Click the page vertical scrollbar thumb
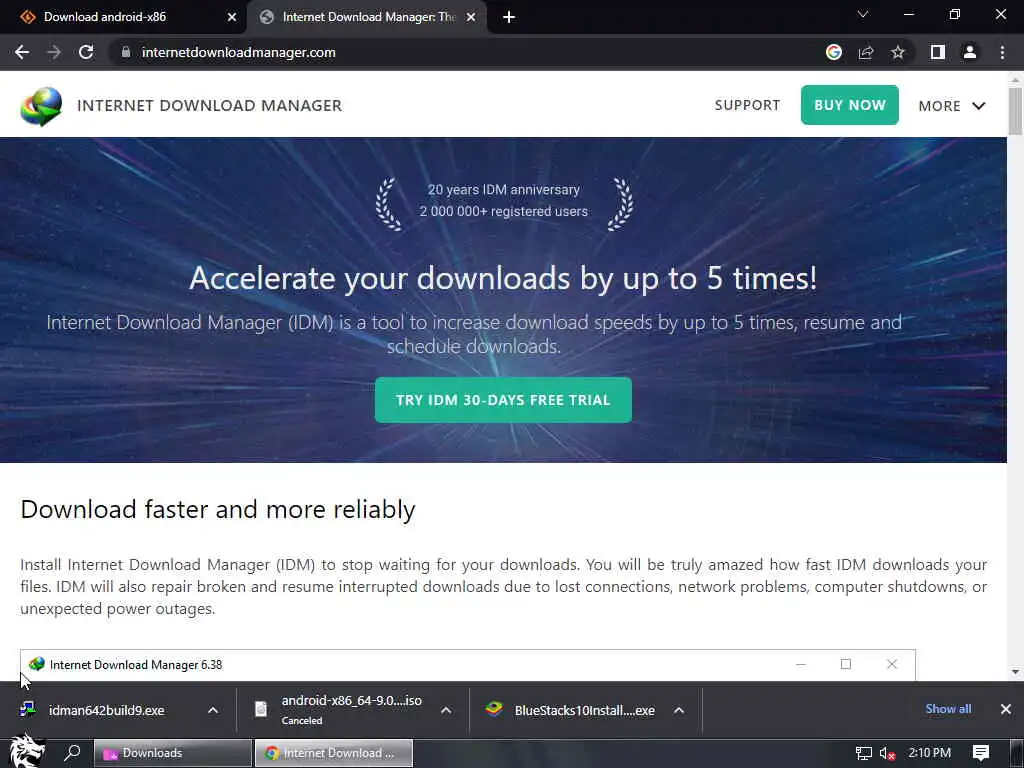1024x768 pixels. [x=1015, y=111]
